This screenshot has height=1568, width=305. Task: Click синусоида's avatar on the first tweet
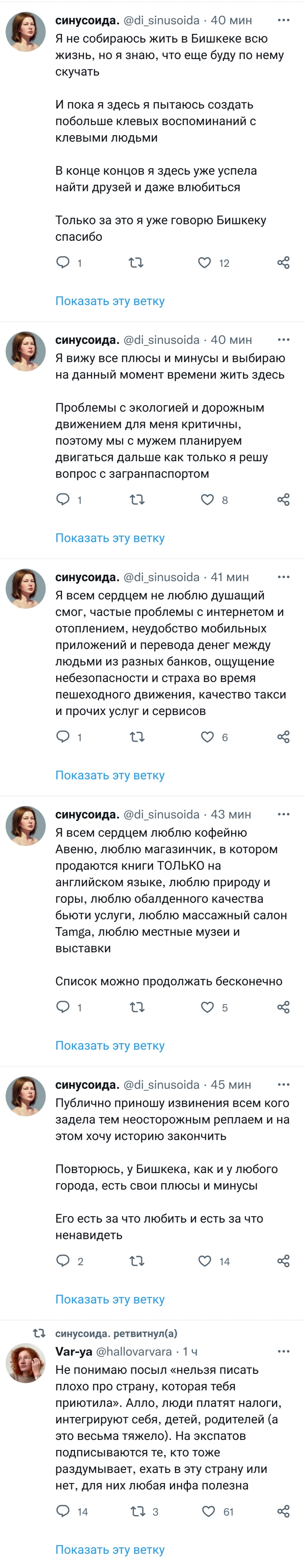[x=26, y=32]
